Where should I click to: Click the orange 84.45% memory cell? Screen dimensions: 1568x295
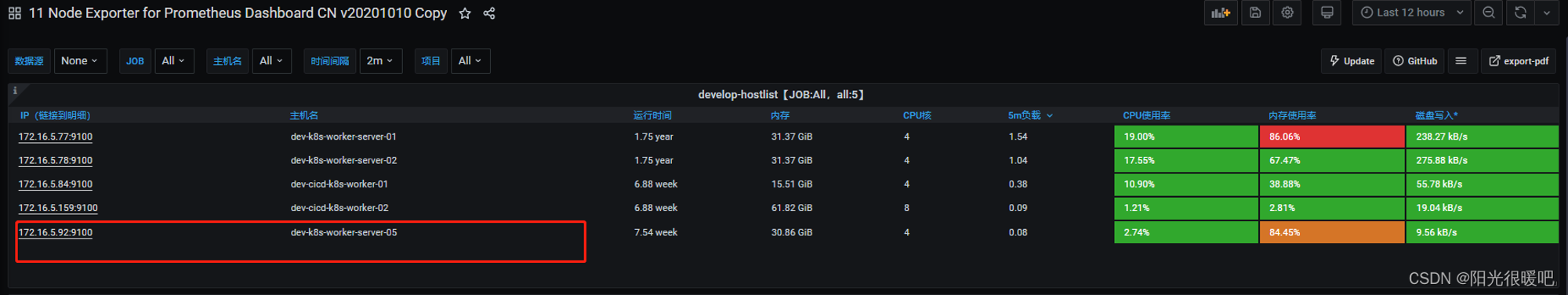(x=1332, y=232)
